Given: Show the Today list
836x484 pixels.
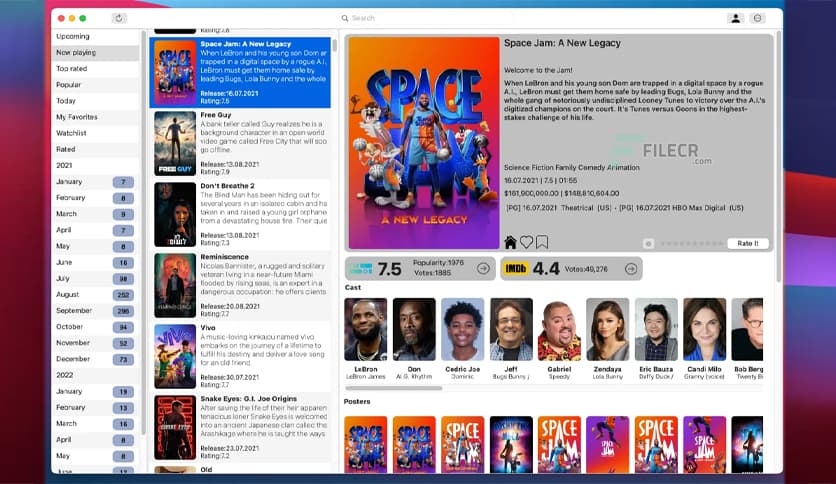Looking at the screenshot, I should (x=95, y=101).
